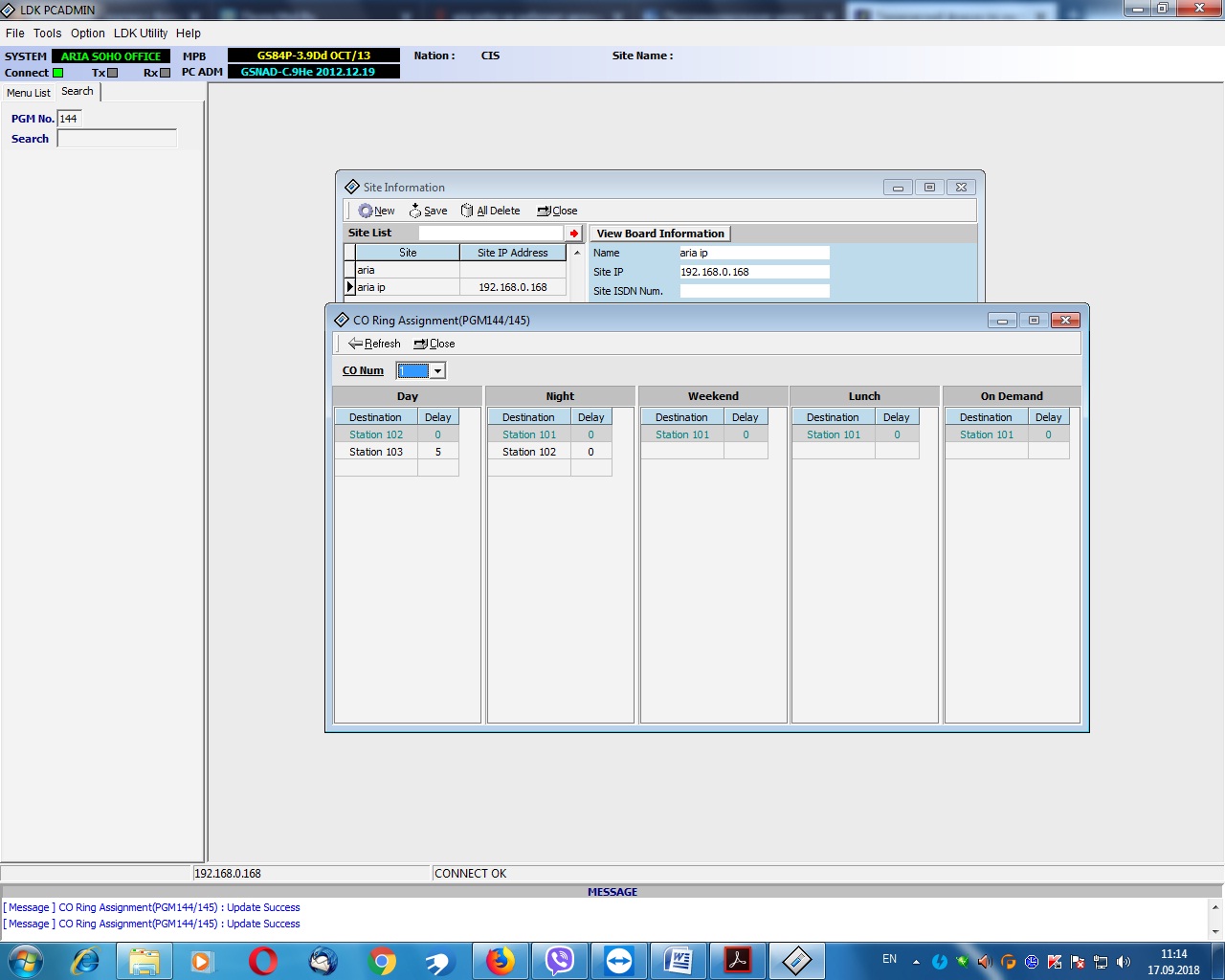This screenshot has height=980, width=1225.
Task: Select the aria ip site row
Action: tap(407, 287)
